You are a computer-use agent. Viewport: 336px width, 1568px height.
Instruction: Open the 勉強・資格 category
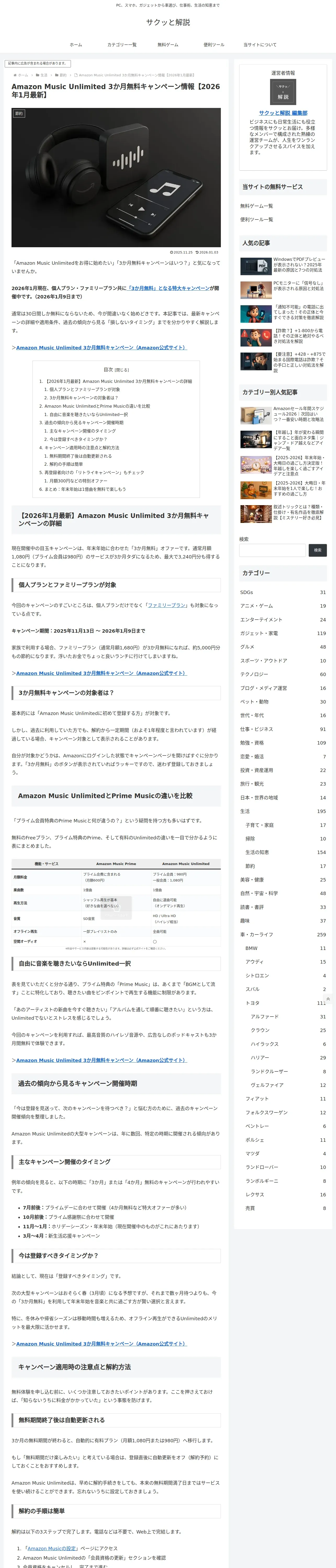click(283, 743)
